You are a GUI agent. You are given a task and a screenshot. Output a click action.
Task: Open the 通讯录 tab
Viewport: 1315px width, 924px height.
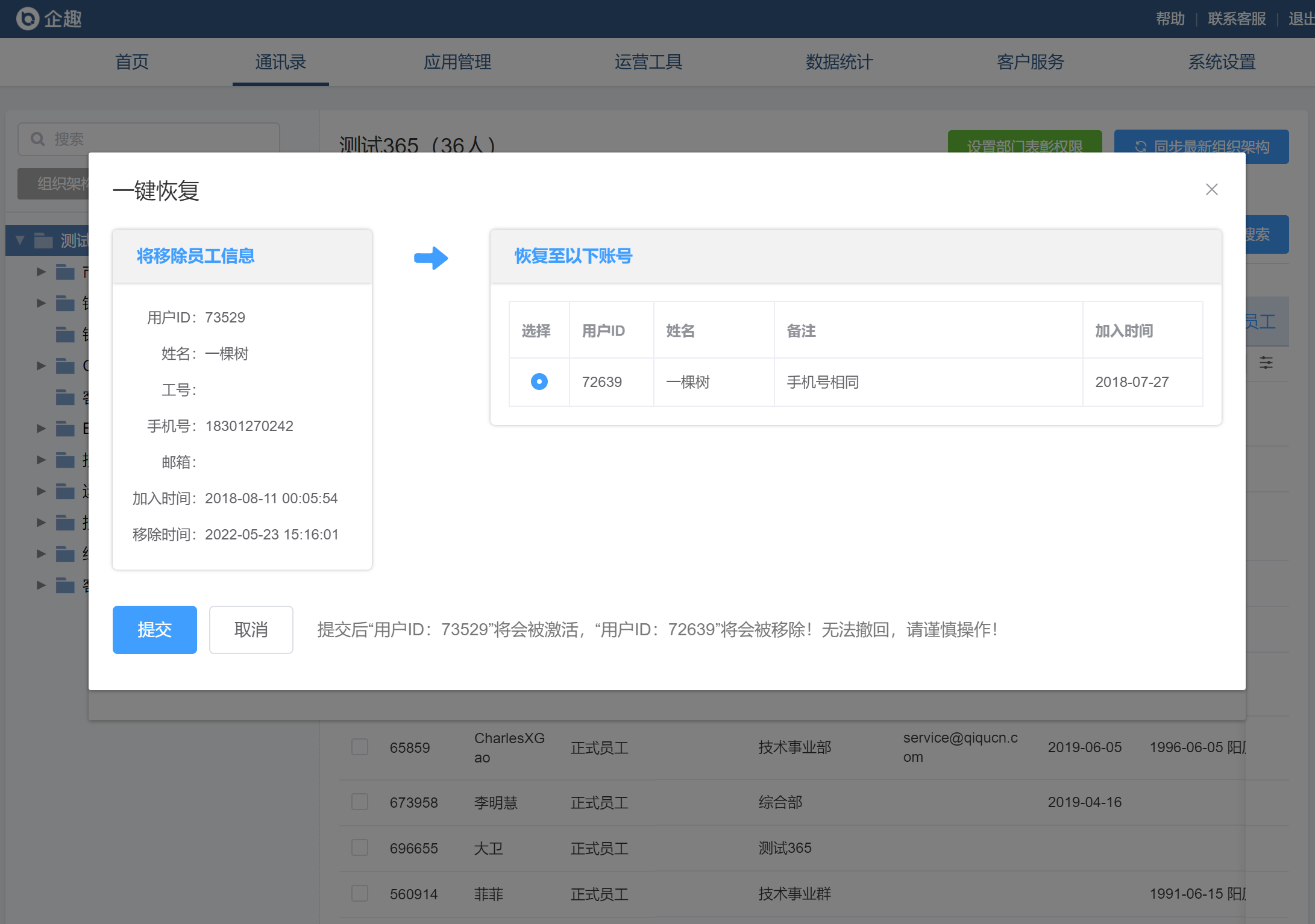click(x=281, y=62)
